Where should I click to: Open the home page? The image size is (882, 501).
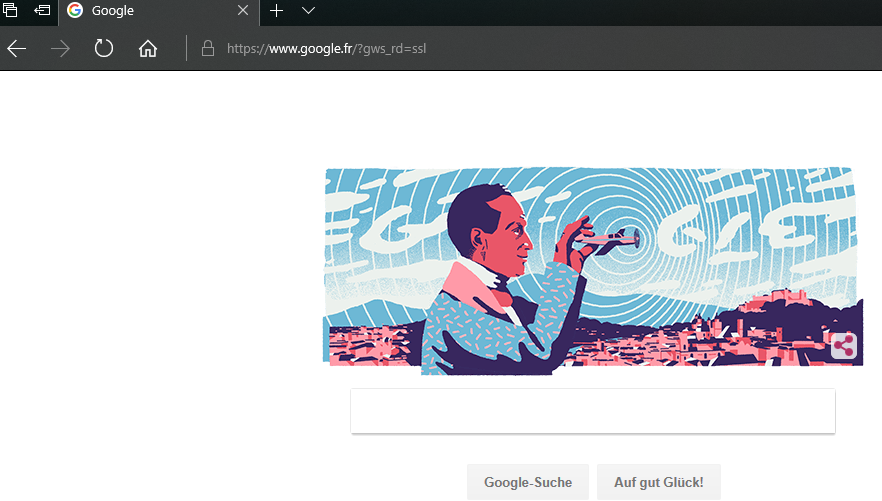pos(148,48)
